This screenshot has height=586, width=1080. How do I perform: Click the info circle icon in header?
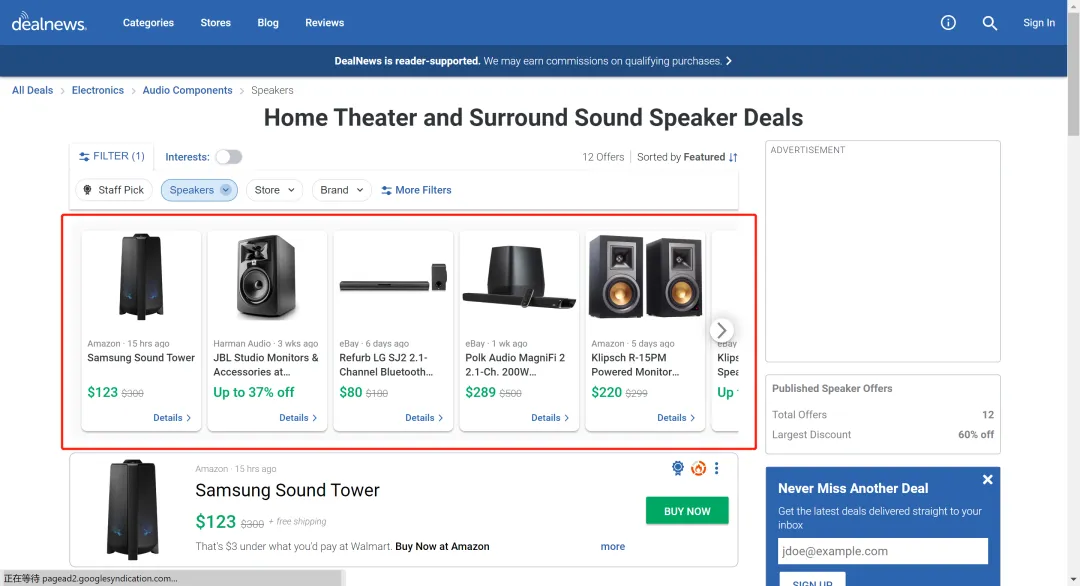[x=948, y=23]
